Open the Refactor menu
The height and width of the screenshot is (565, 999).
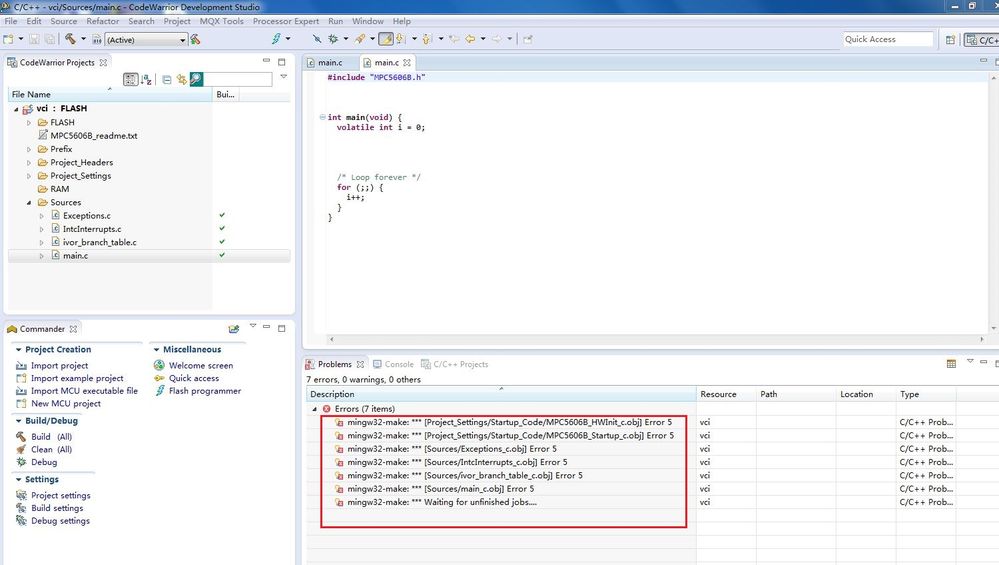point(103,21)
